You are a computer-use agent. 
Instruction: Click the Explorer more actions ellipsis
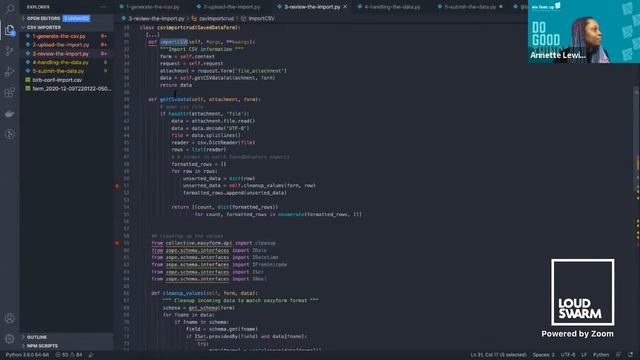(103, 7)
